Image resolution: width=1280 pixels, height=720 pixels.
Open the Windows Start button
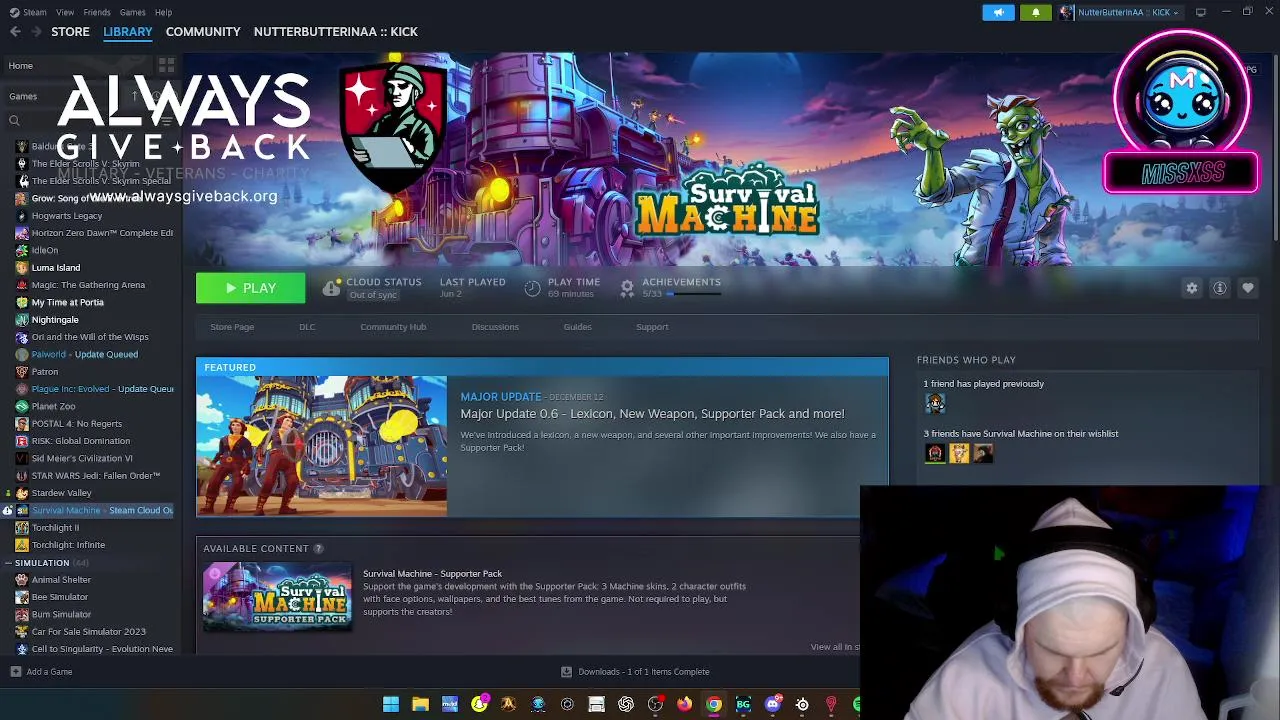(391, 705)
